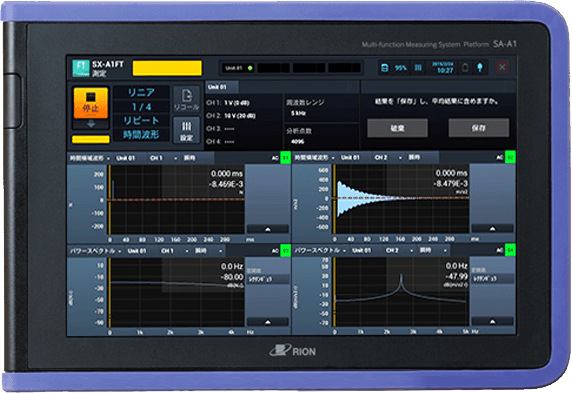
Task: Select the Unit 01 tab
Action: (222, 87)
